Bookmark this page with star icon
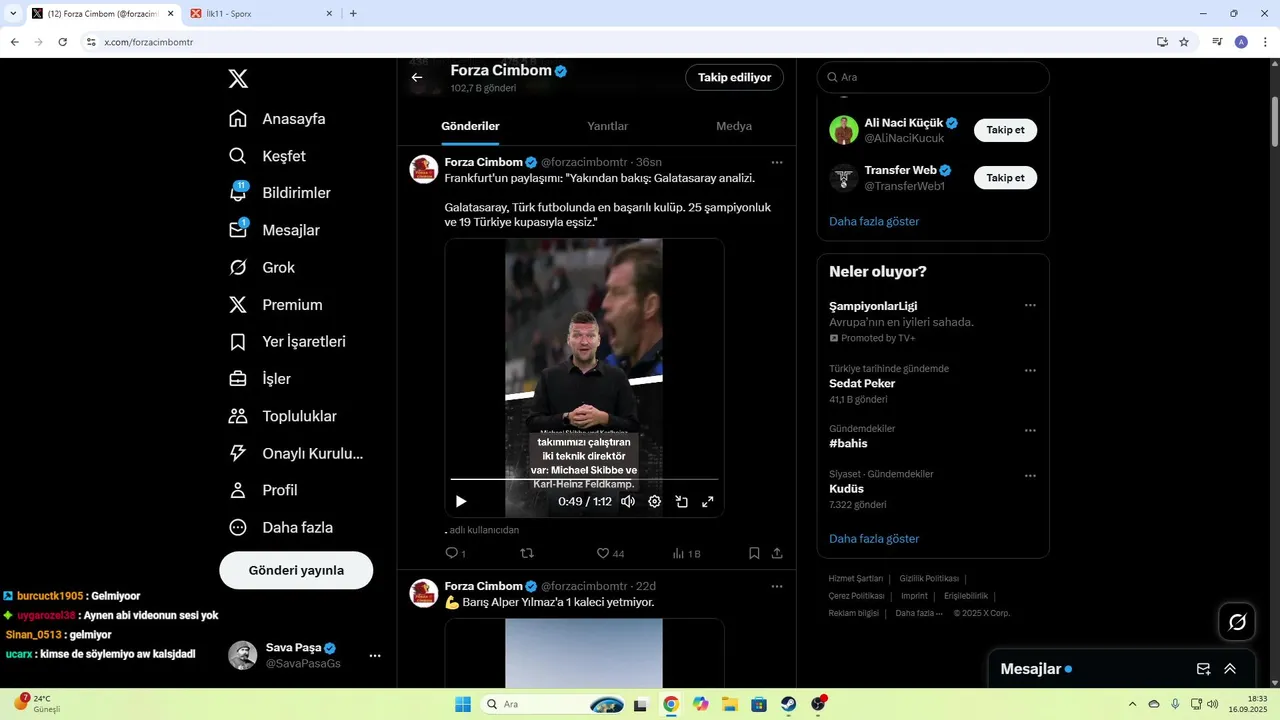The image size is (1280, 720). coord(1184,42)
